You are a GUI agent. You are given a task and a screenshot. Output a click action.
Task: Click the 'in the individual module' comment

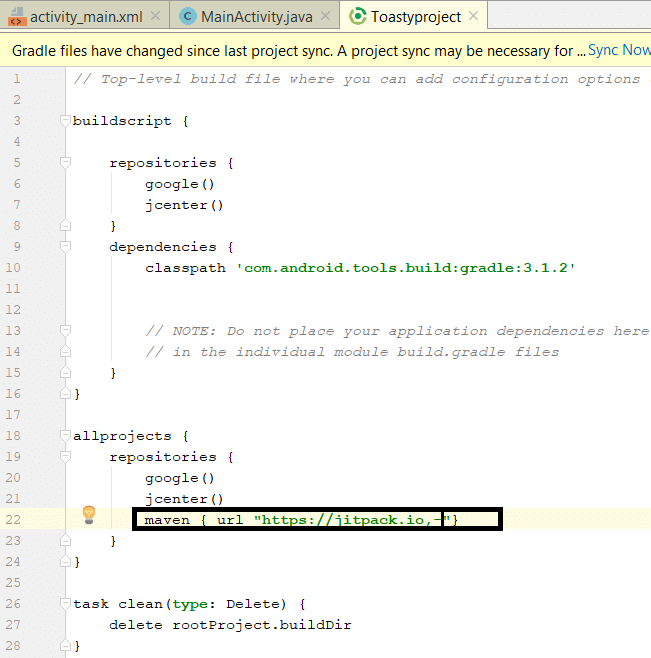pyautogui.click(x=352, y=352)
